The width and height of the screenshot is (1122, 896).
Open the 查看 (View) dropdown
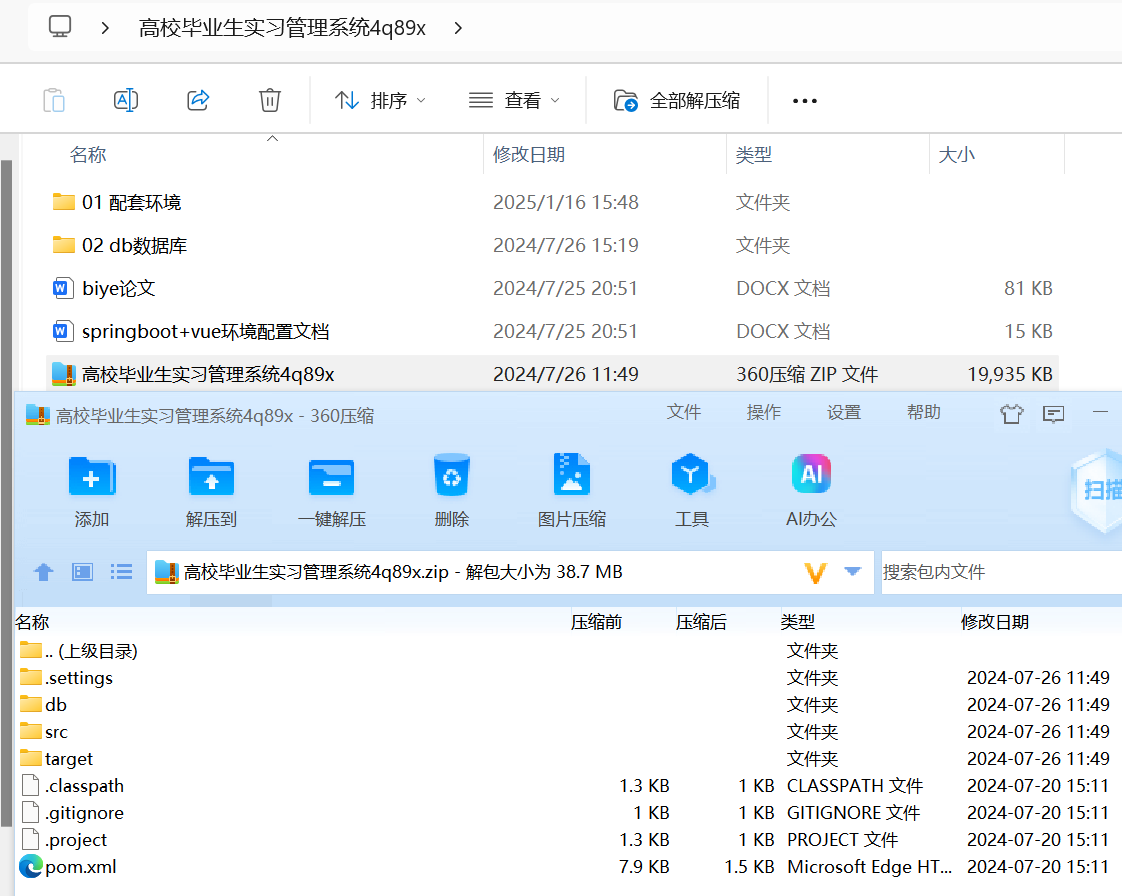point(514,99)
